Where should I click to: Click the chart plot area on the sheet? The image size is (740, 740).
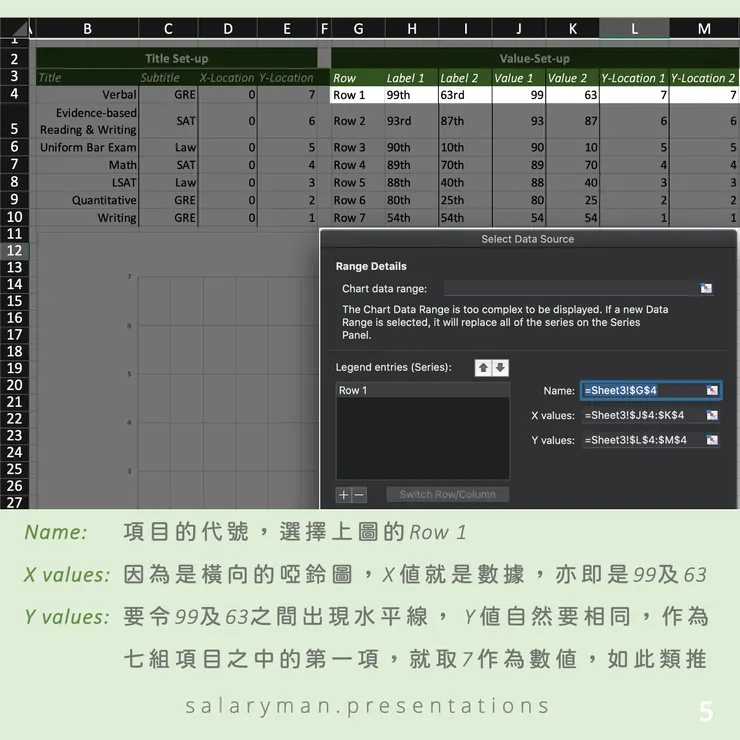[x=227, y=392]
